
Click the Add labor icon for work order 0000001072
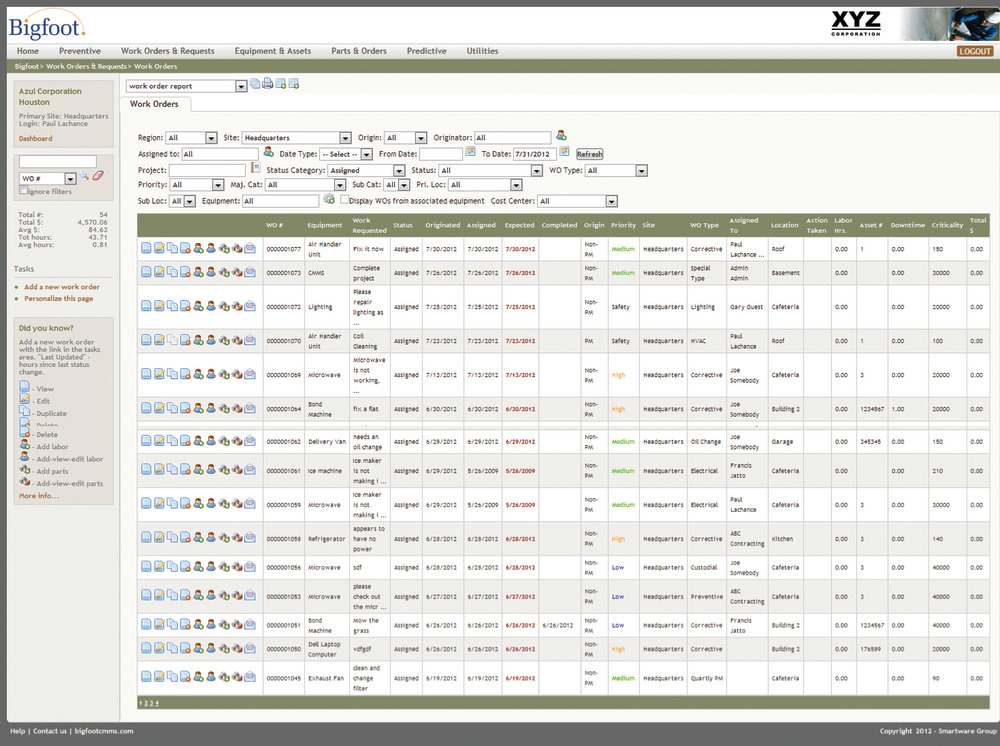coord(198,307)
